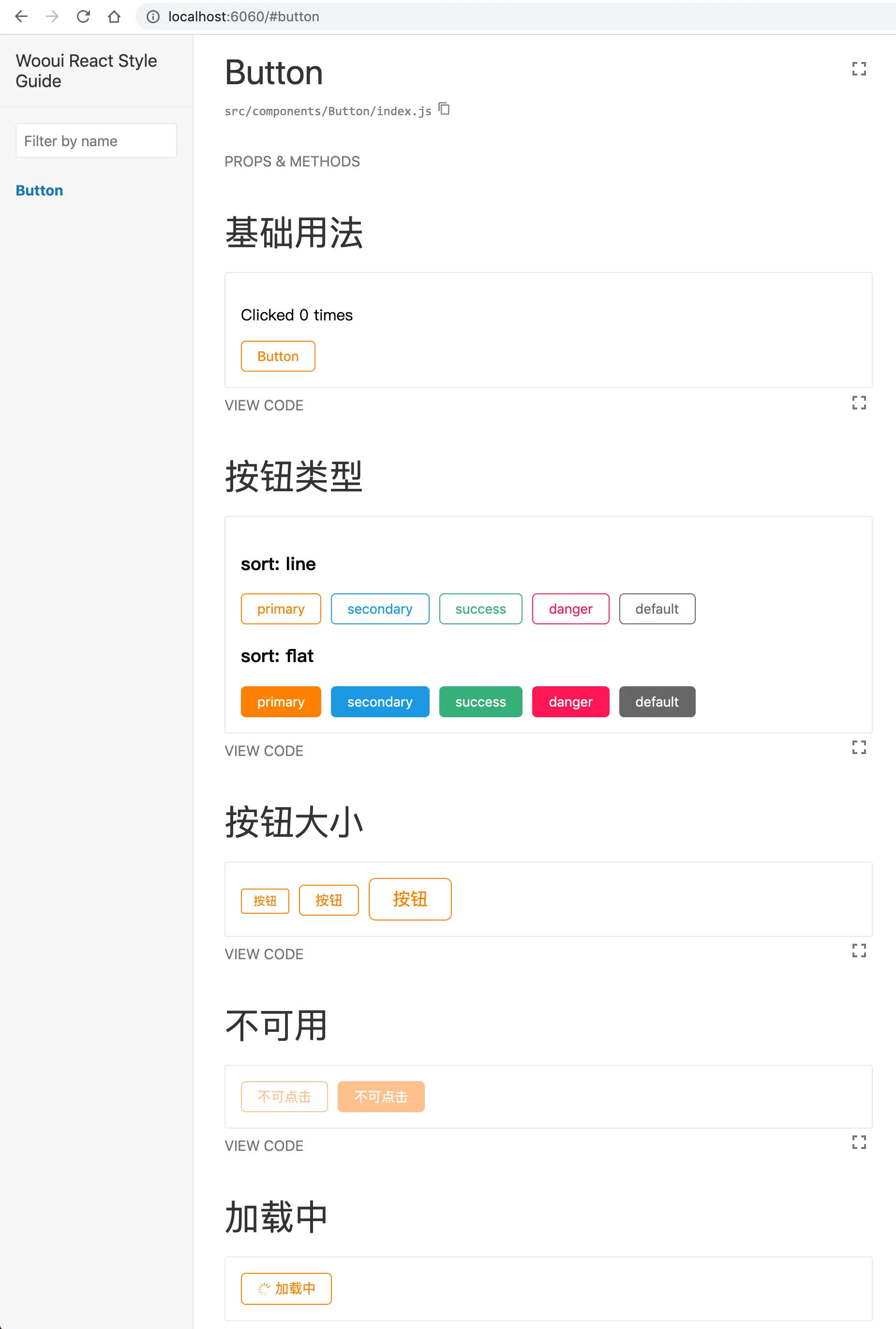Image resolution: width=896 pixels, height=1329 pixels.
Task: Click the flat red danger button
Action: [571, 701]
